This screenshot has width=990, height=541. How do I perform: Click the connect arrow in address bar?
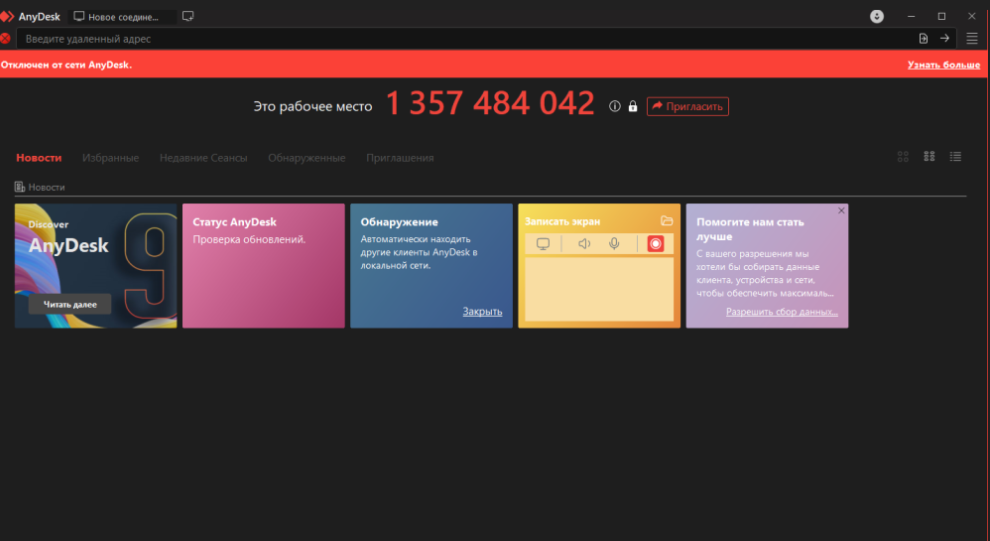945,39
